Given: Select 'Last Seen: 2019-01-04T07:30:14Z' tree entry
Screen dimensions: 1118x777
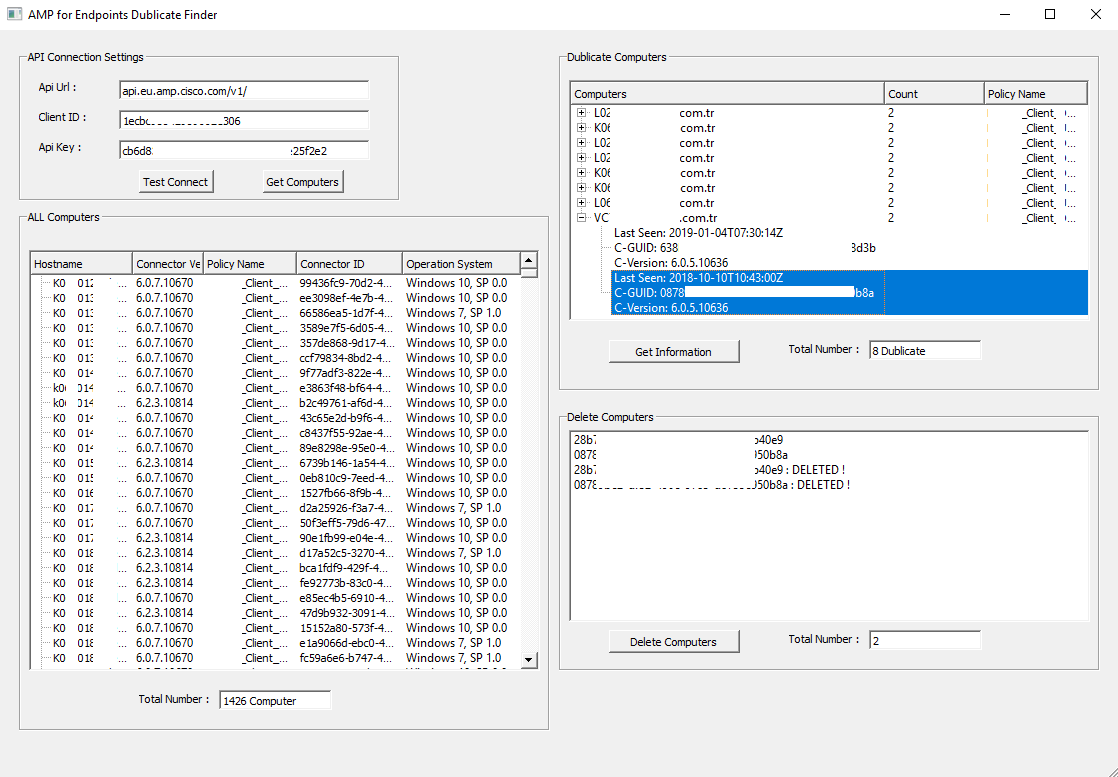Looking at the screenshot, I should pyautogui.click(x=698, y=233).
